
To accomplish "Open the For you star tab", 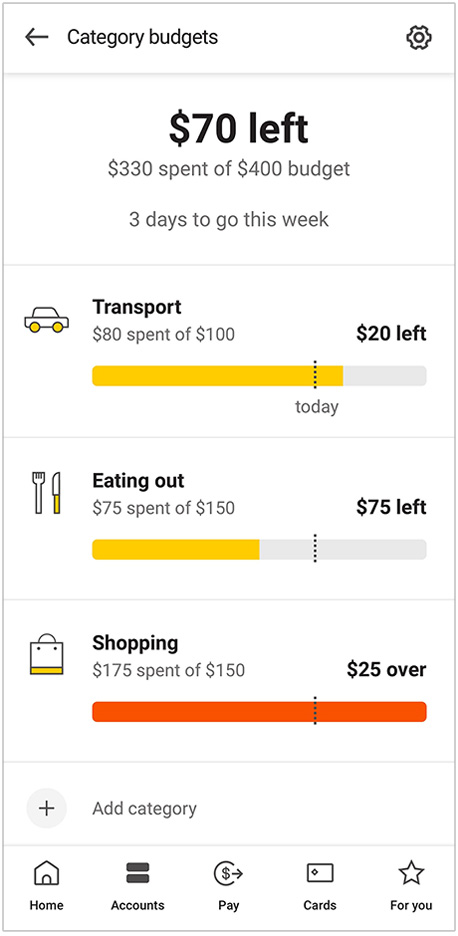I will click(411, 886).
